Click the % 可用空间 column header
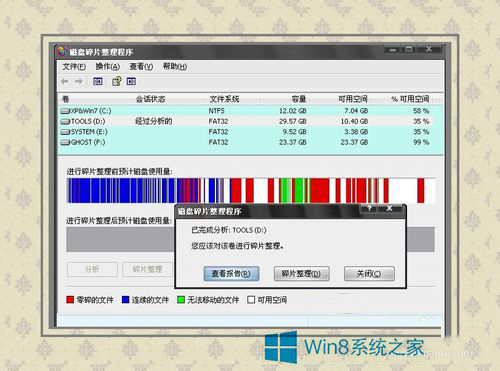Viewport: 500px width, 371px height. 409,99
